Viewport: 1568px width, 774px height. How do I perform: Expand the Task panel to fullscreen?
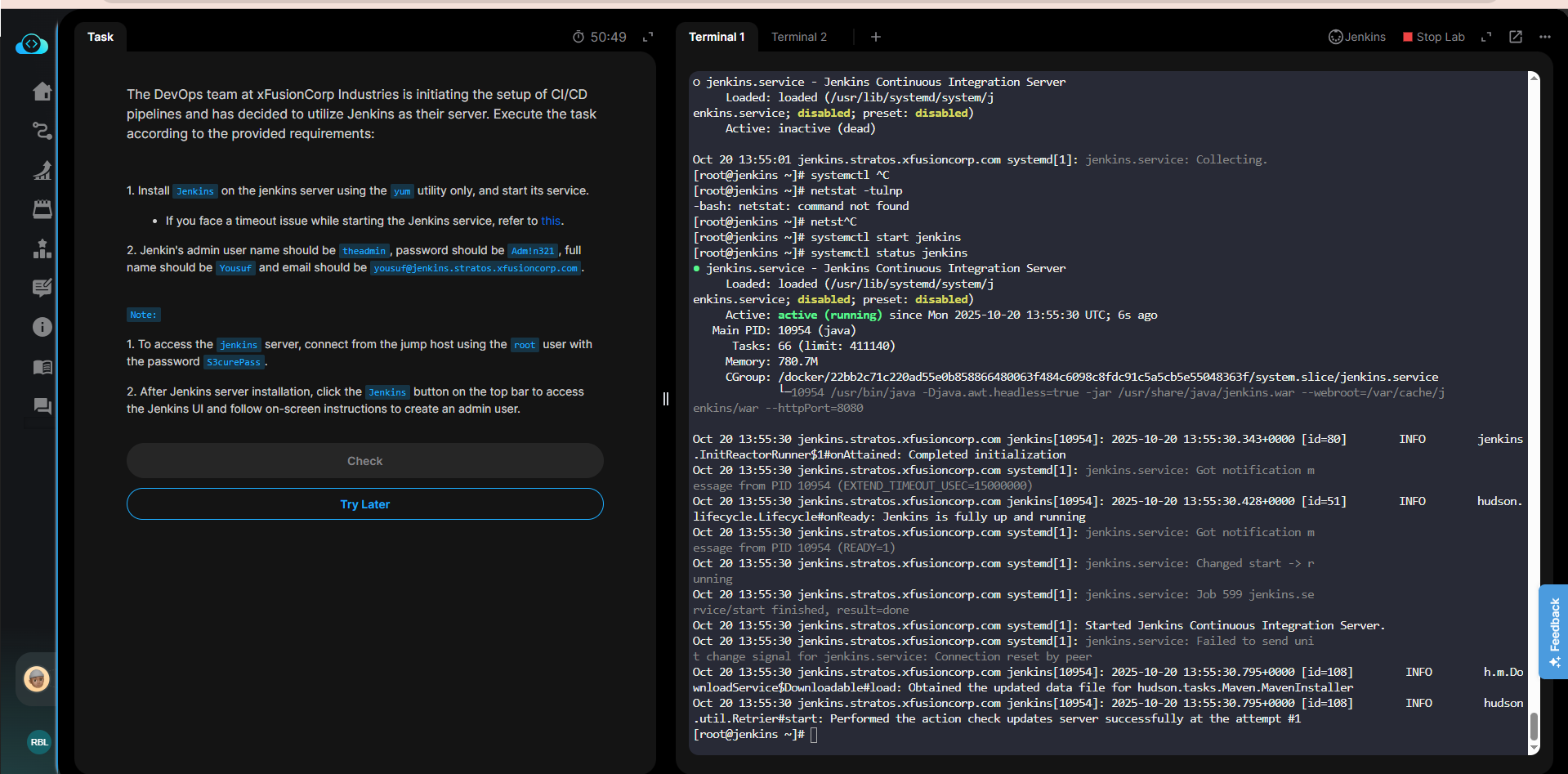point(648,37)
